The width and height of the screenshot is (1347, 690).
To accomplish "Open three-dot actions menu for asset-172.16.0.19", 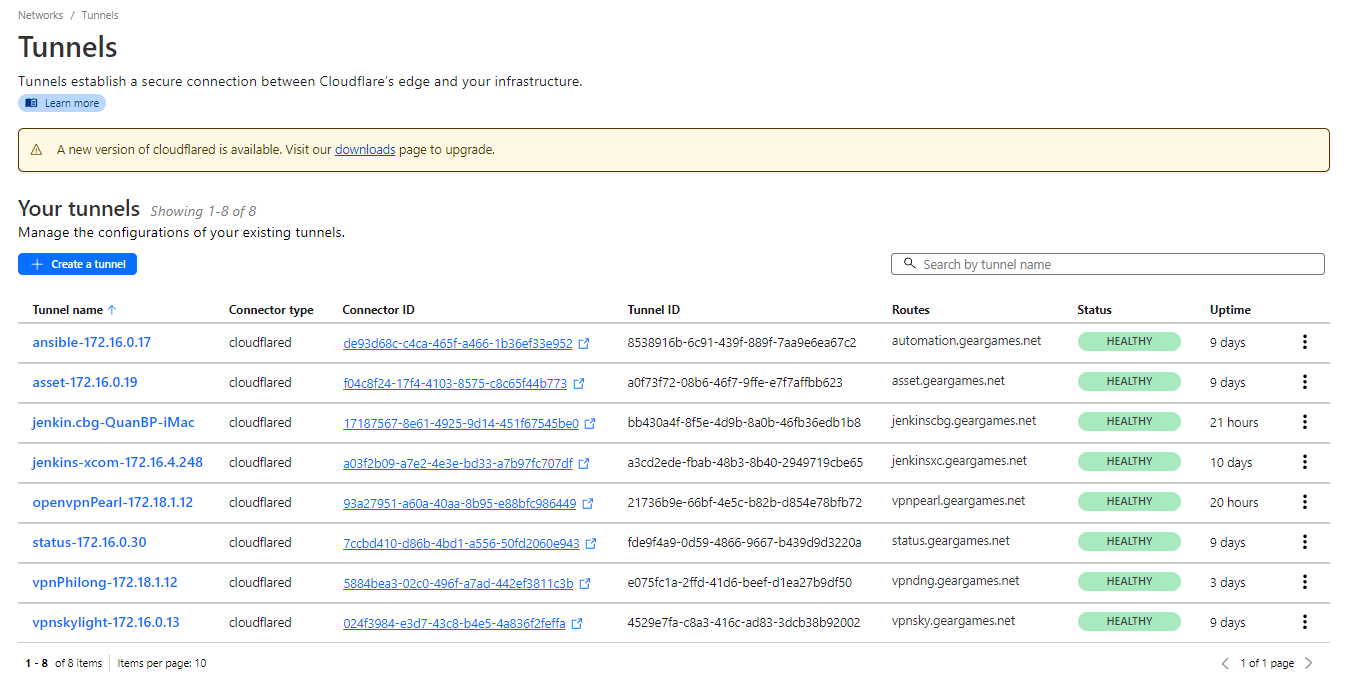I will click(1304, 382).
